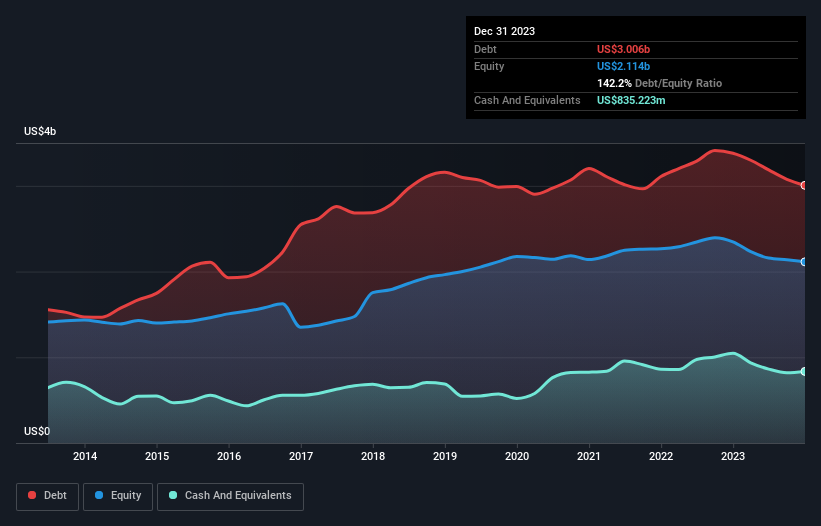Screen dimensions: 821x526
Task: Click the US$835.223m cash value
Action: point(631,100)
